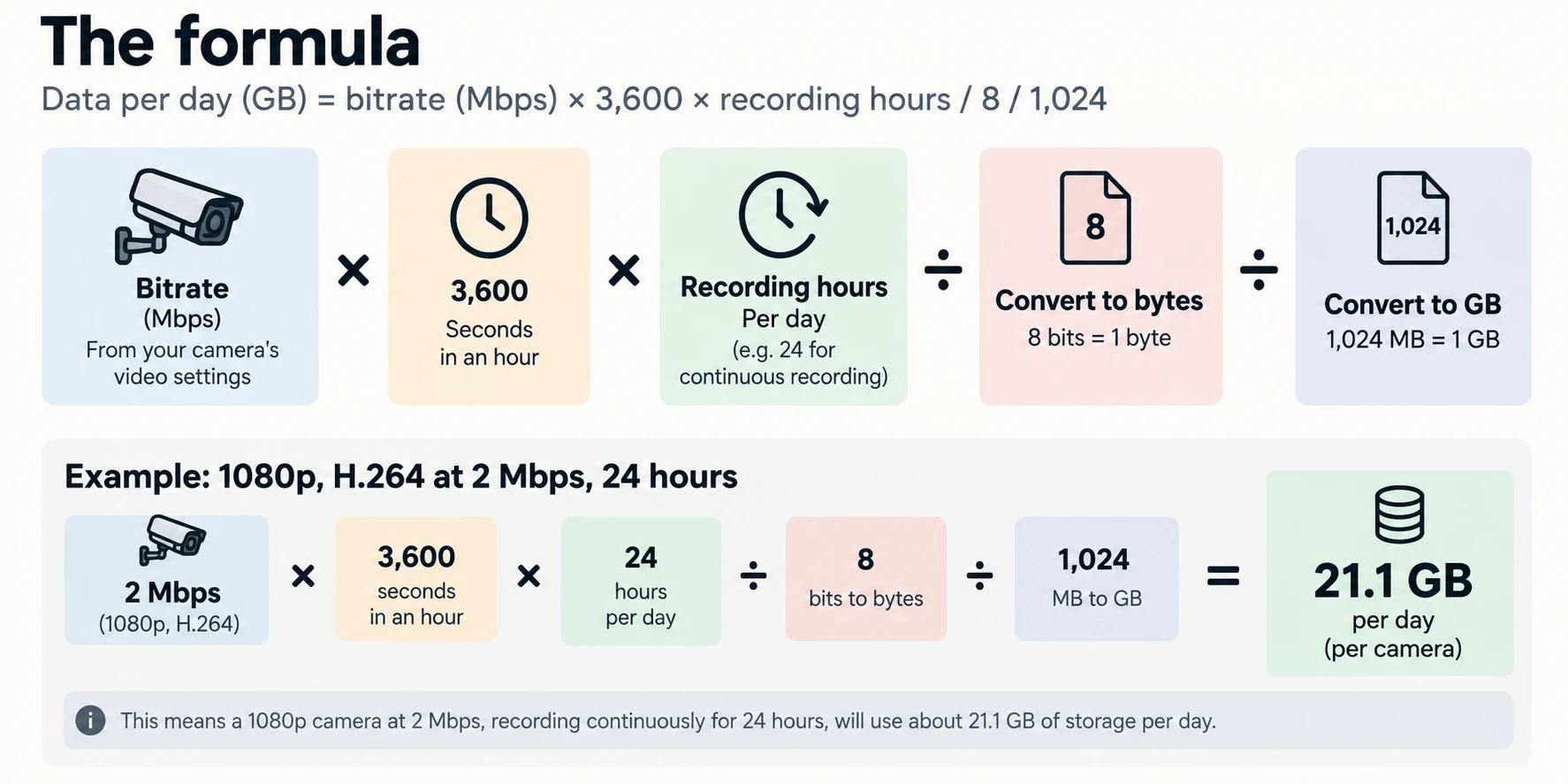
Task: Click the divide sign before Convert to GB
Action: (1259, 270)
